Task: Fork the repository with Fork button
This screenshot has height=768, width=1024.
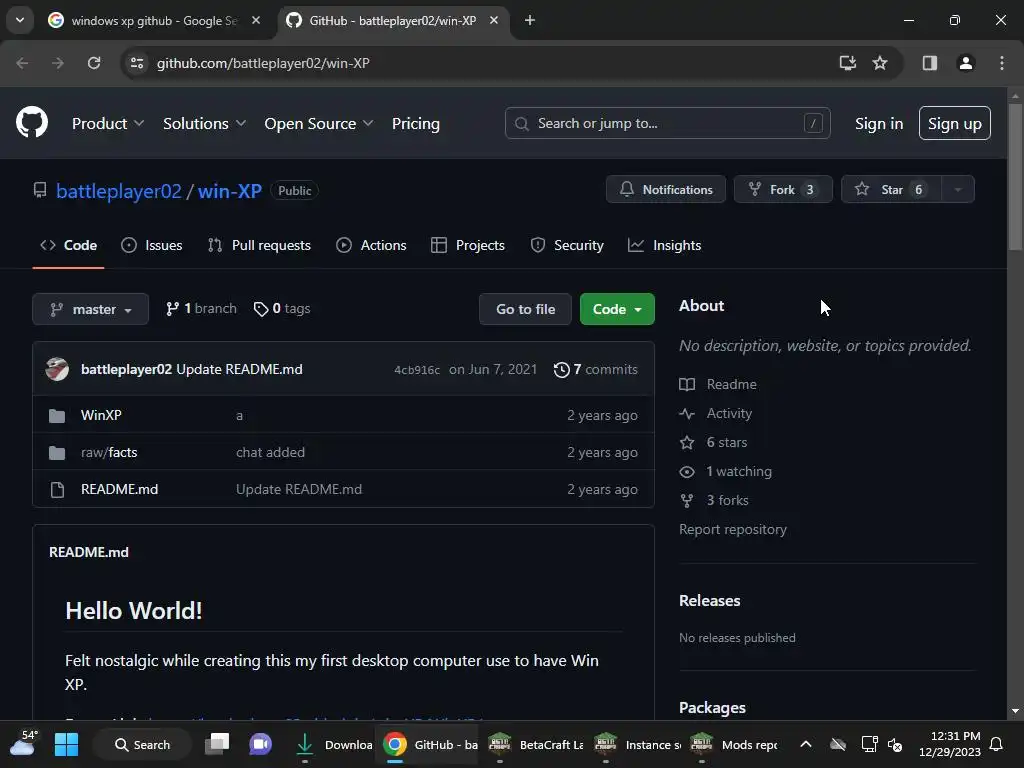Action: pyautogui.click(x=783, y=189)
